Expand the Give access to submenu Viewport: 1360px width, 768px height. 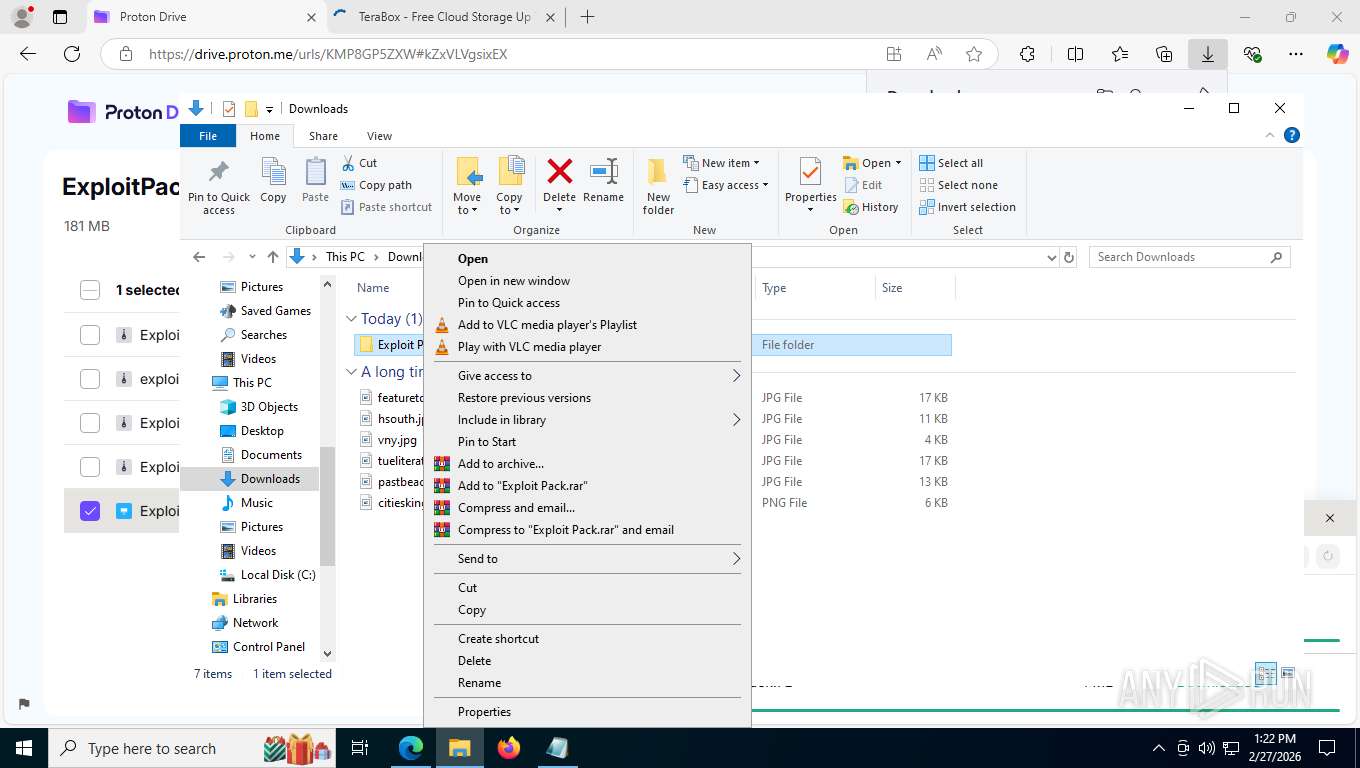click(x=587, y=376)
